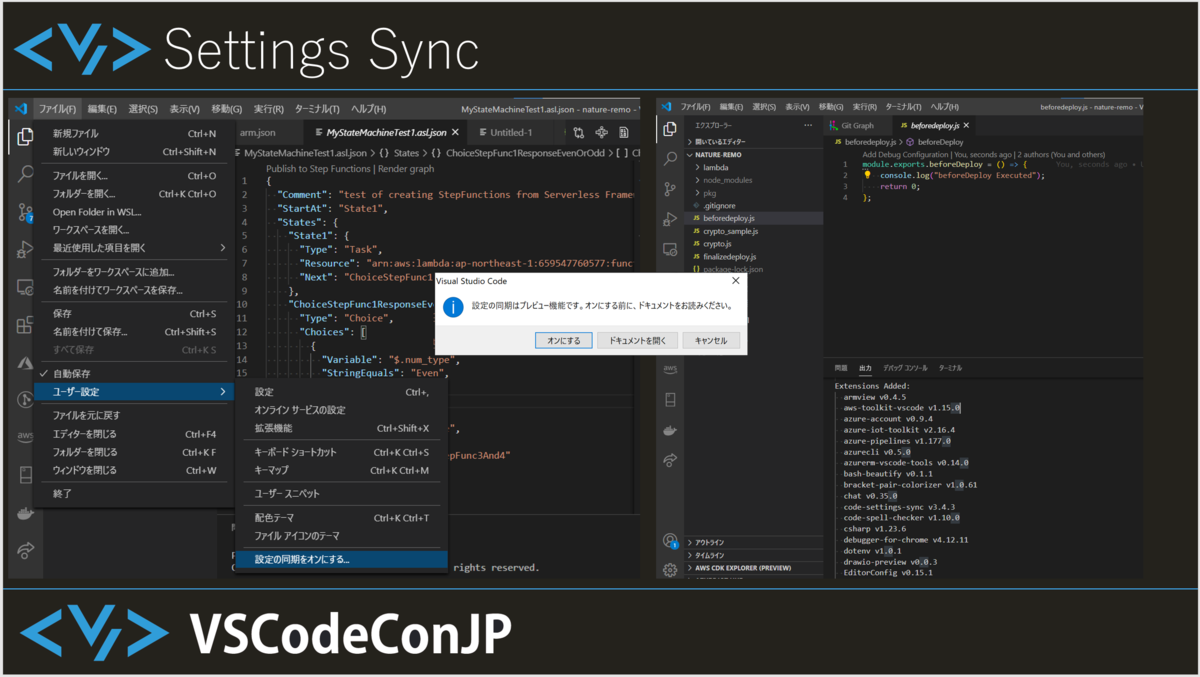
Task: Close the Visual Studio Code dialog
Action: point(736,282)
